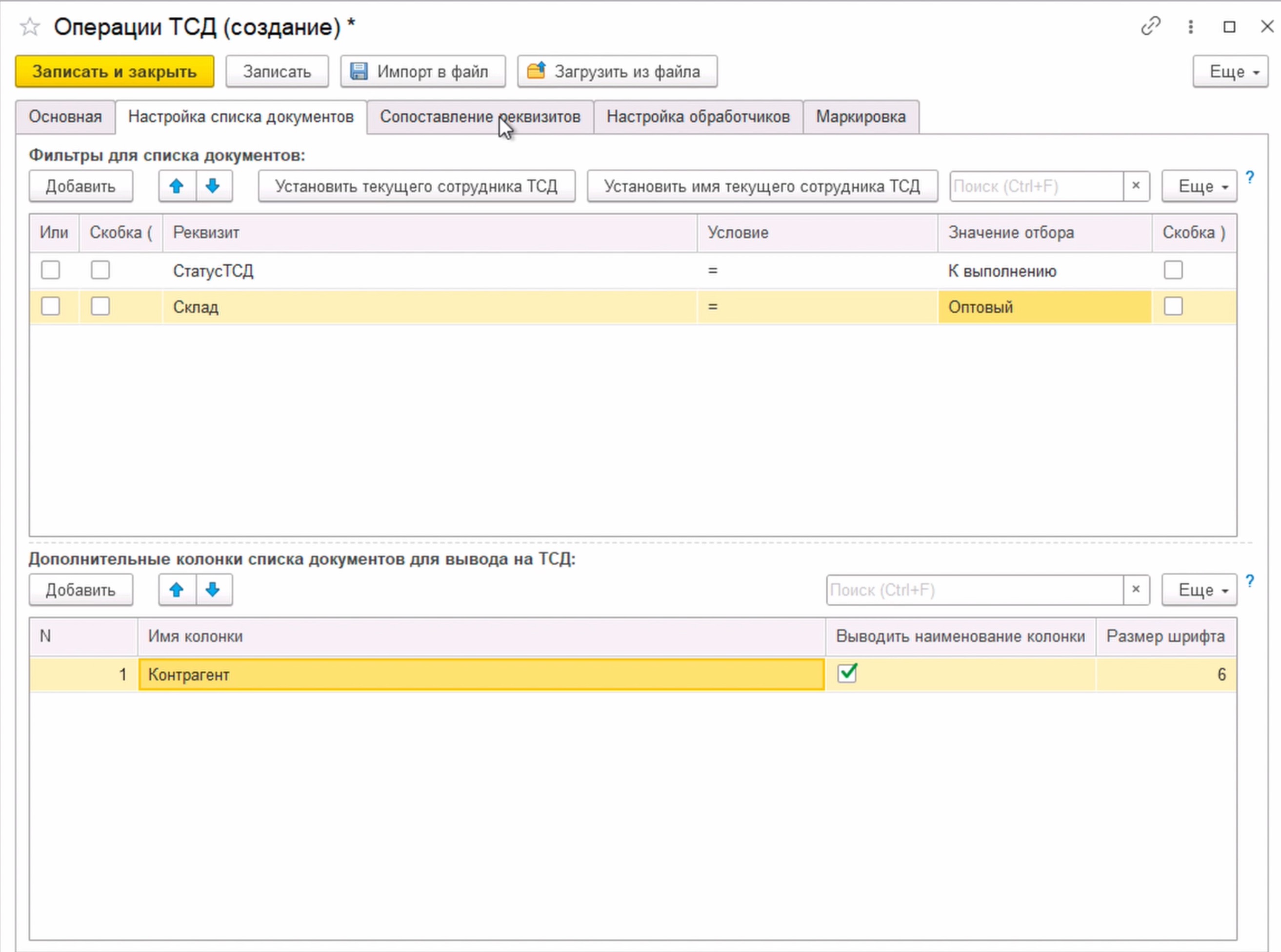
Task: Add a new filter row with Добавить
Action: (x=80, y=186)
